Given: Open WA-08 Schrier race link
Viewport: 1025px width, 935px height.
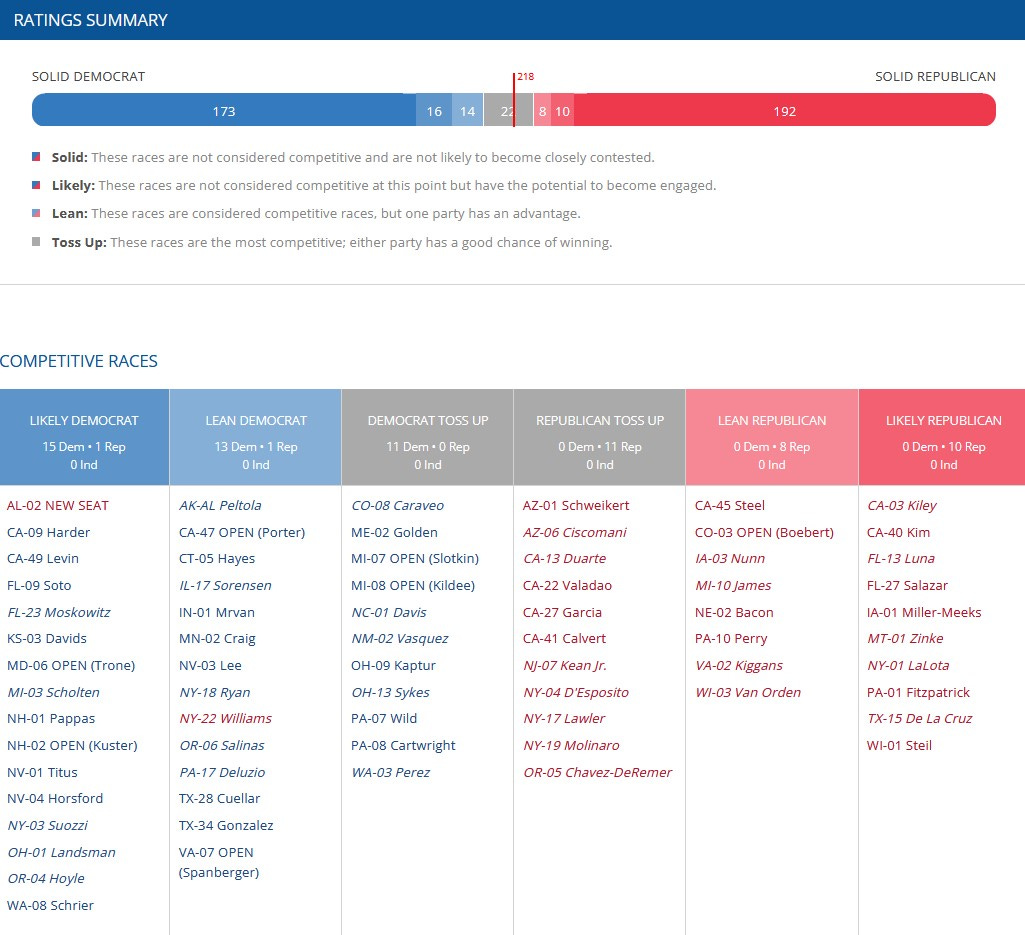Looking at the screenshot, I should click(x=50, y=905).
